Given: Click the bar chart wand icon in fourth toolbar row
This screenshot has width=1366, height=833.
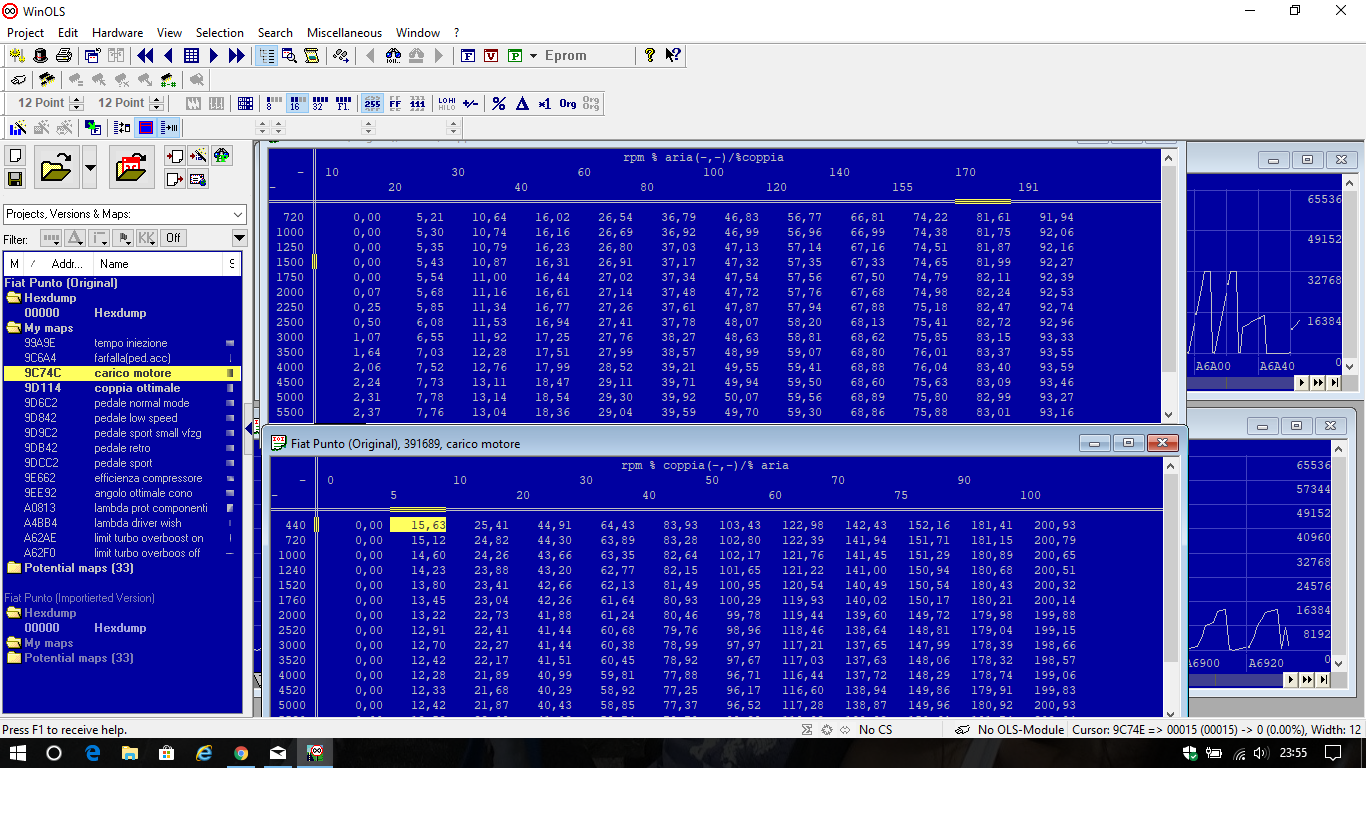Looking at the screenshot, I should [18, 127].
